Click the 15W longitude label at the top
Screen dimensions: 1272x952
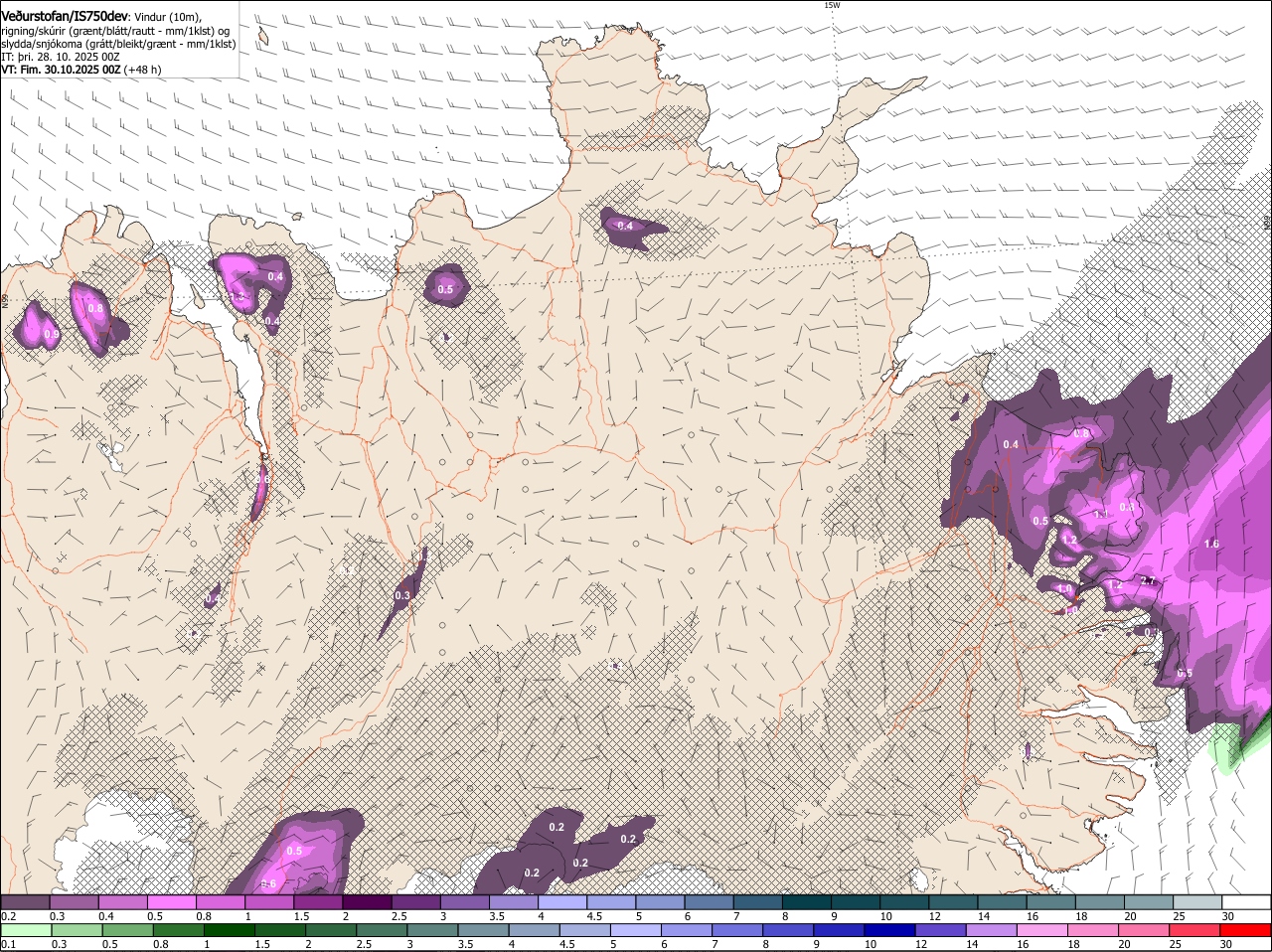coord(832,5)
